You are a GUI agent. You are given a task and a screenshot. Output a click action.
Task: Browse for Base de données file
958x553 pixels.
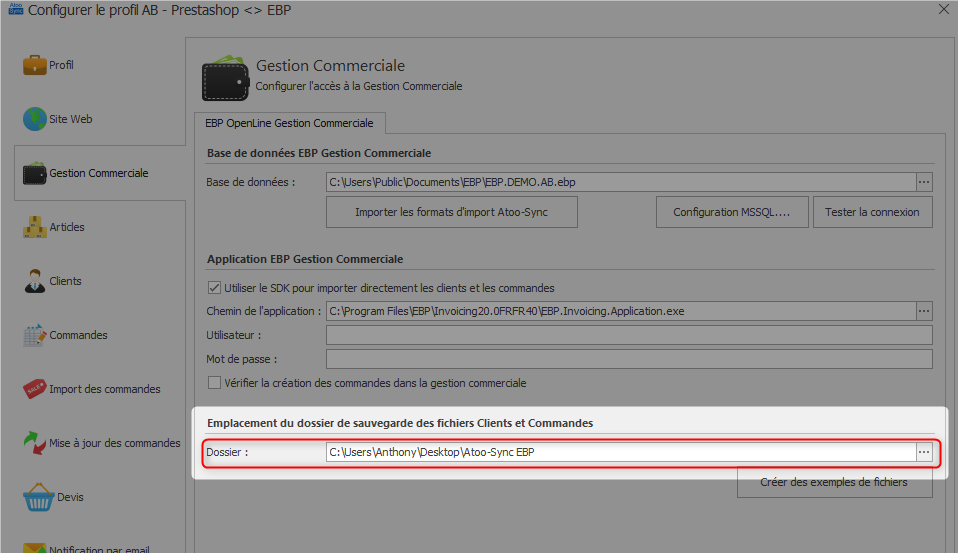point(924,182)
